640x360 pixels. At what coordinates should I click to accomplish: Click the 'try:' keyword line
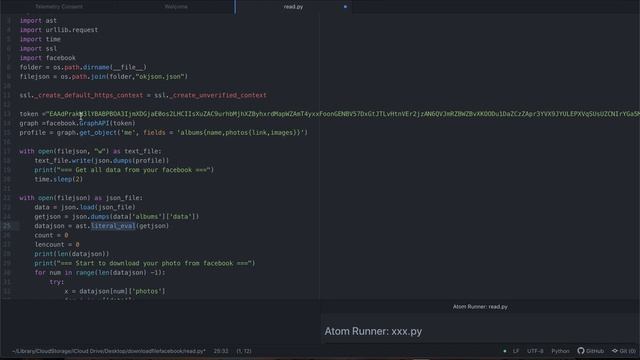coord(57,282)
